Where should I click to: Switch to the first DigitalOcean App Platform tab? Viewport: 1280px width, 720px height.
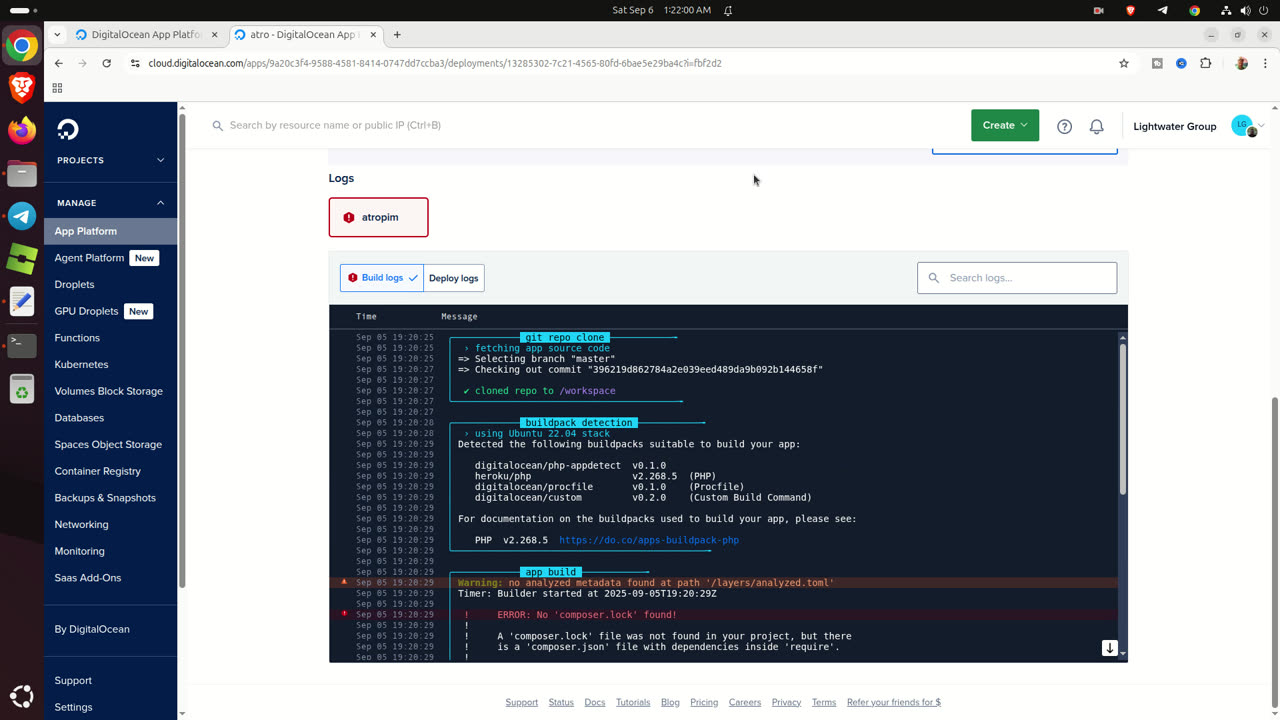148,34
